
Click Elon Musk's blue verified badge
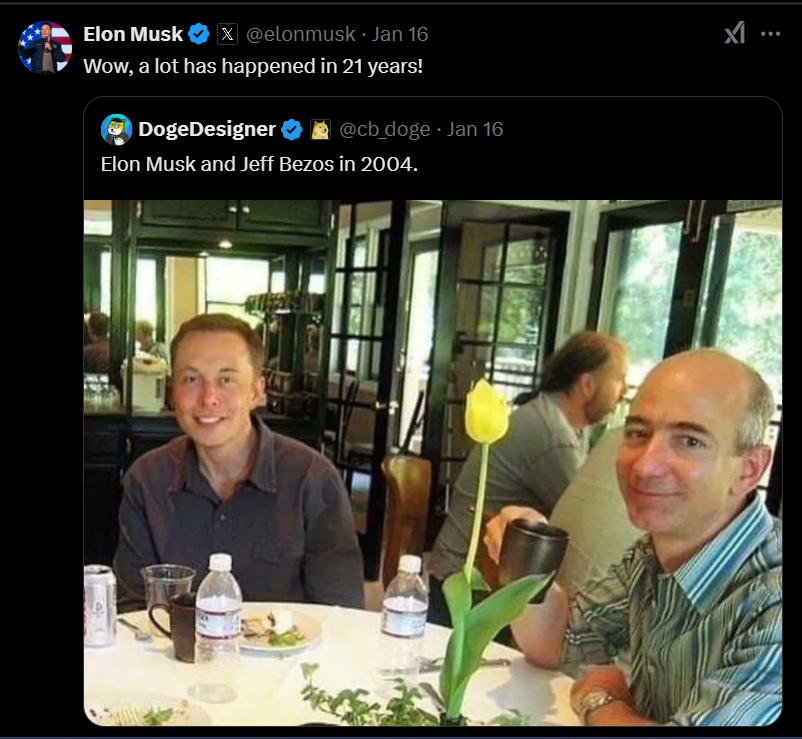click(x=199, y=34)
